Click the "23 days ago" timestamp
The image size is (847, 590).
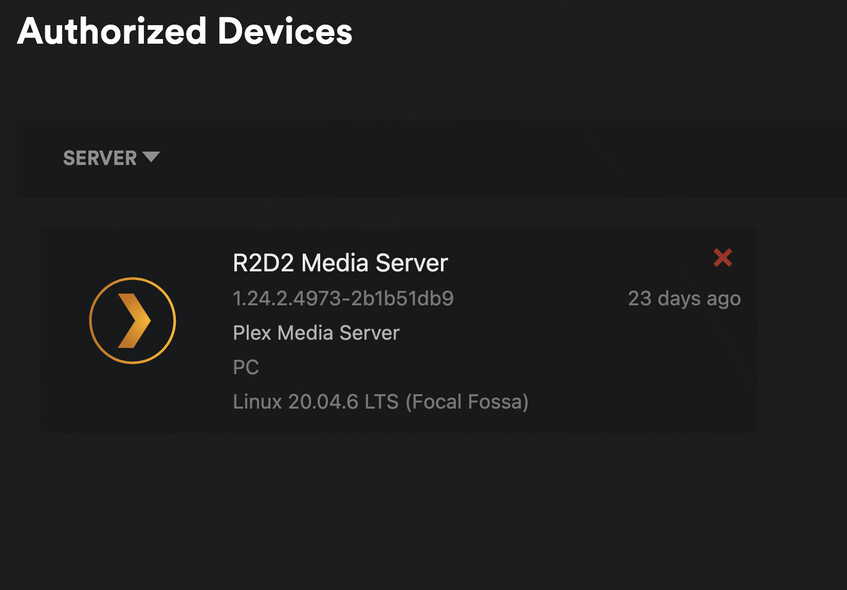point(684,298)
